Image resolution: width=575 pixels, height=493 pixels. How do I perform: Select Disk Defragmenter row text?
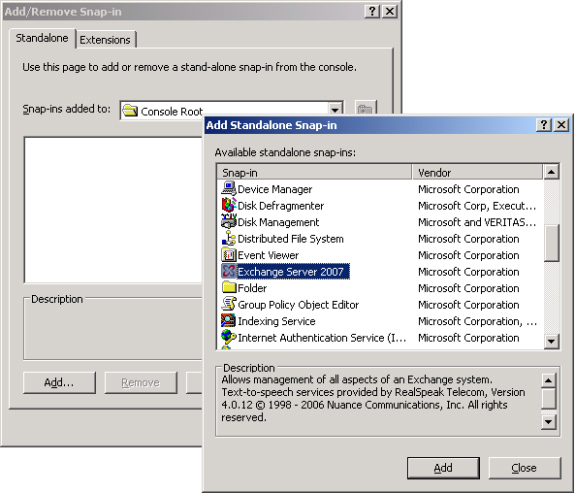(x=281, y=206)
